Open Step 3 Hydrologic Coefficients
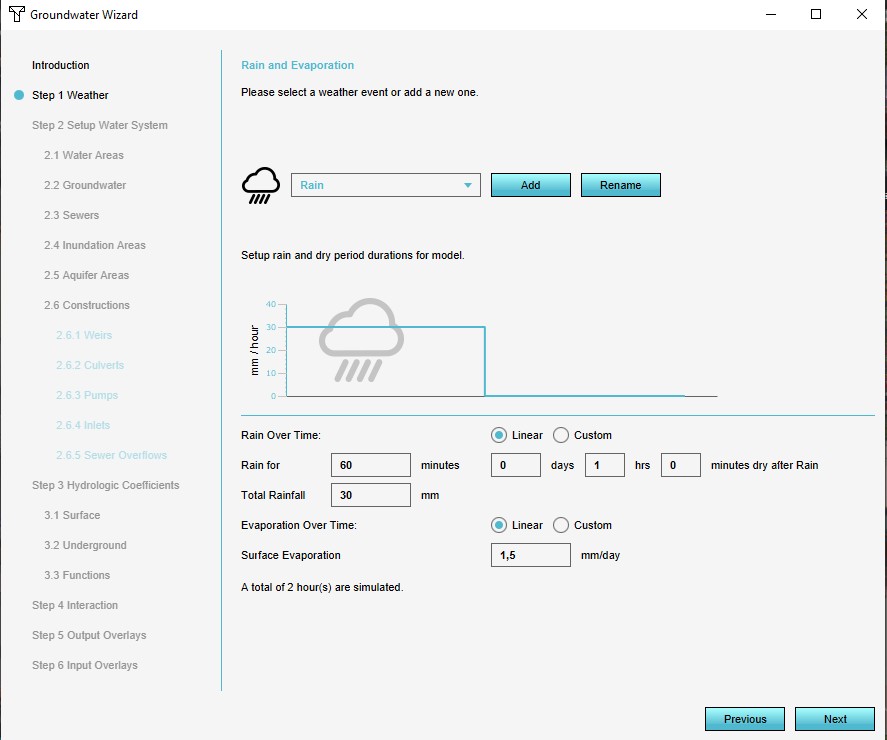887x740 pixels. (106, 485)
